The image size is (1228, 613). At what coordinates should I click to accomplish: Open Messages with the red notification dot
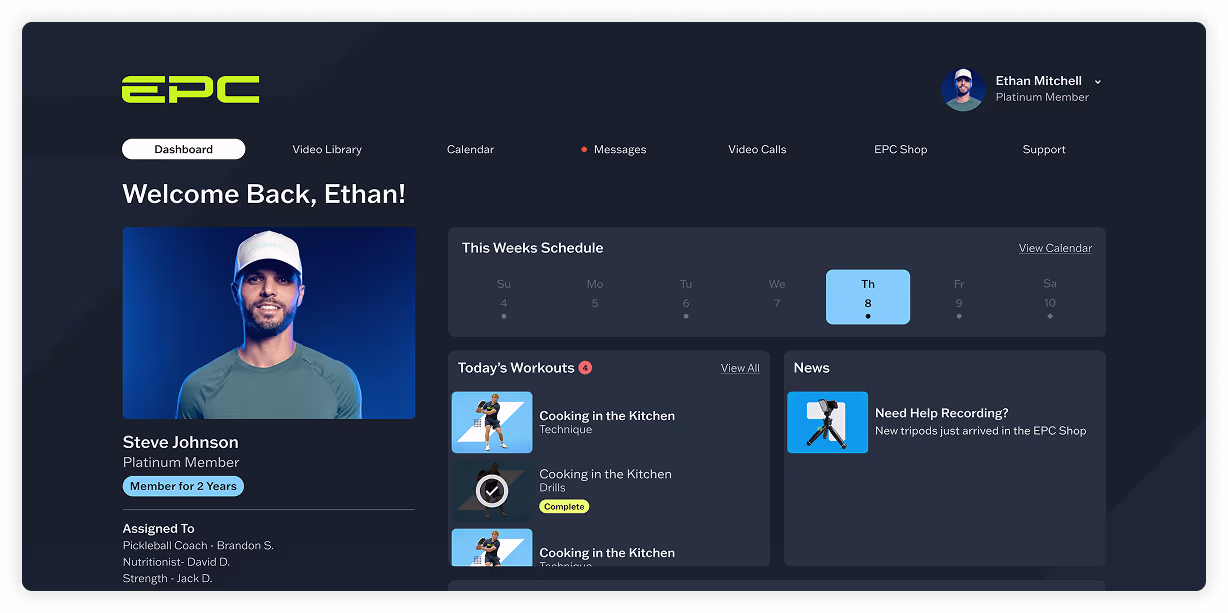(x=619, y=149)
